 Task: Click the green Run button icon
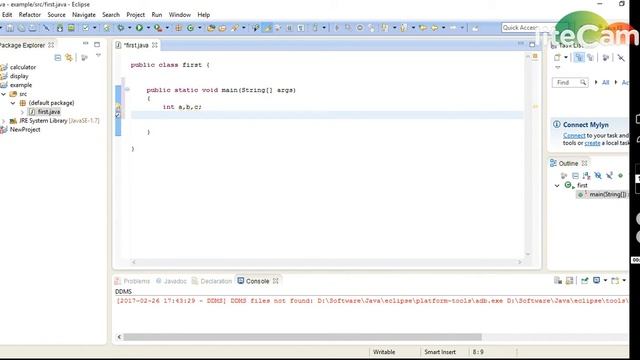pos(139,28)
